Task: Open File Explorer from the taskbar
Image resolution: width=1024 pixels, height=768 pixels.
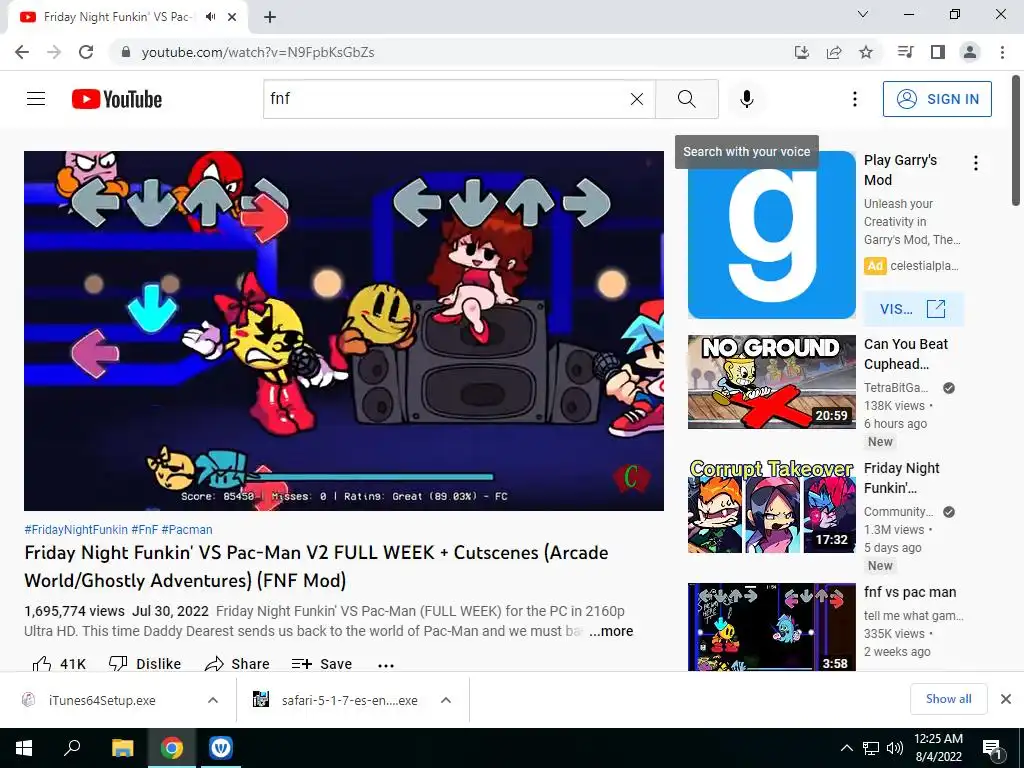Action: (122, 748)
